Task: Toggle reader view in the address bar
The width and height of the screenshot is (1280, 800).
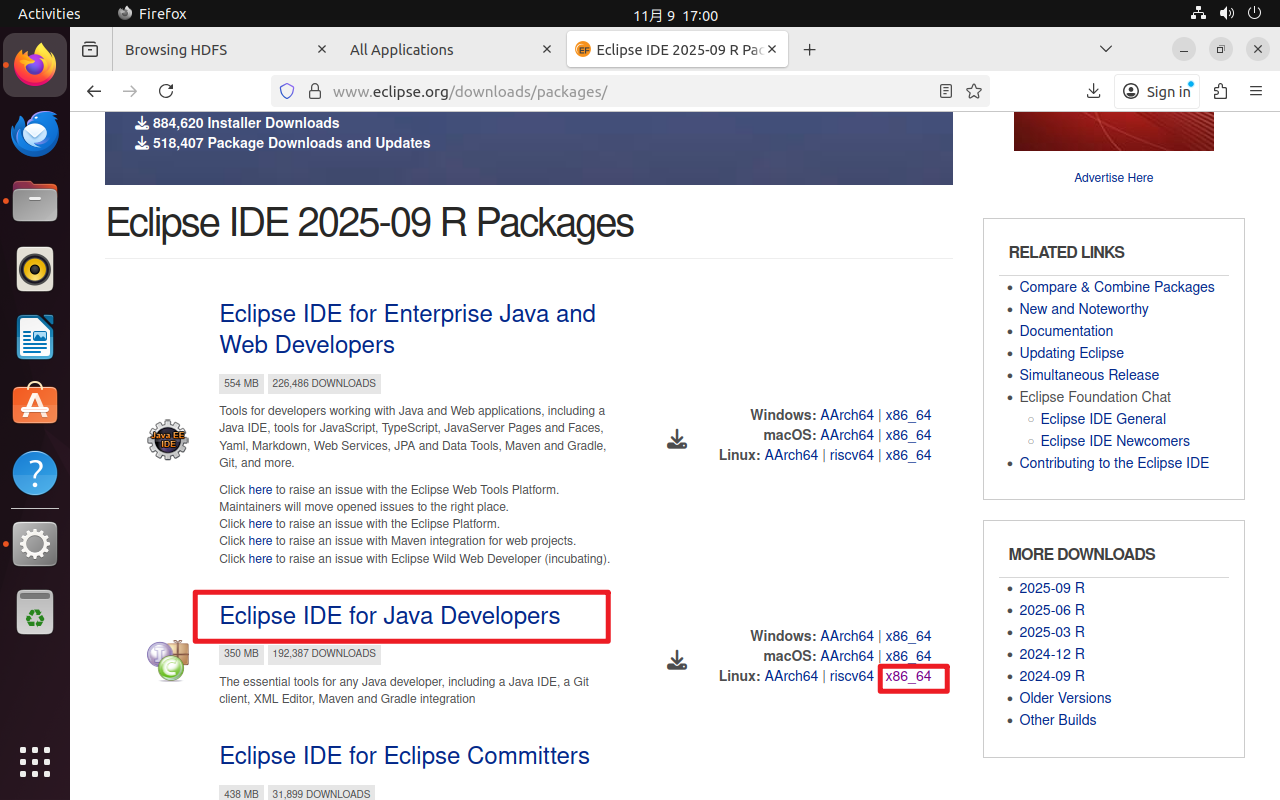Action: pos(945,91)
